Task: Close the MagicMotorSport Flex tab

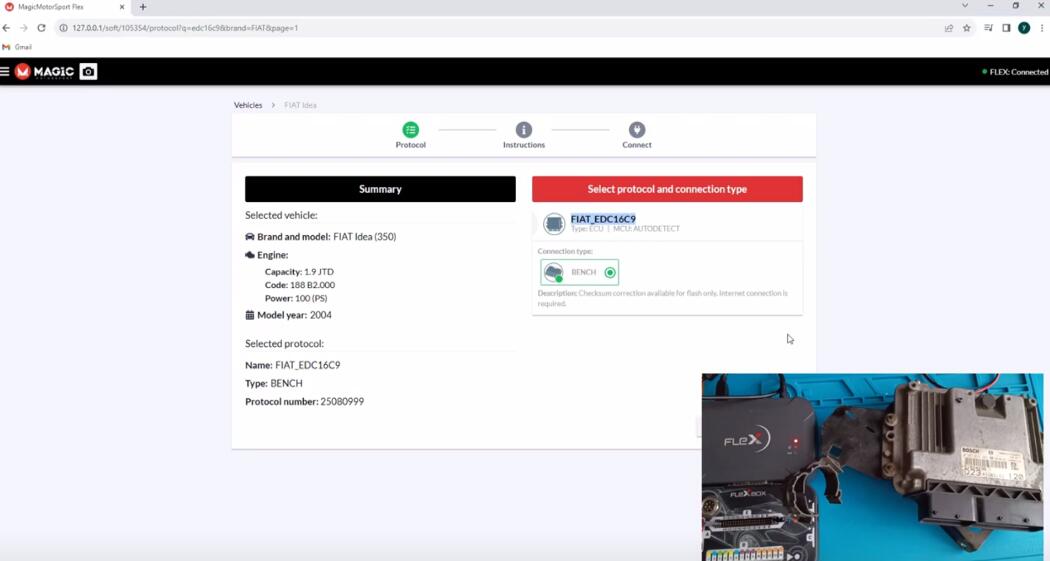Action: (x=122, y=7)
